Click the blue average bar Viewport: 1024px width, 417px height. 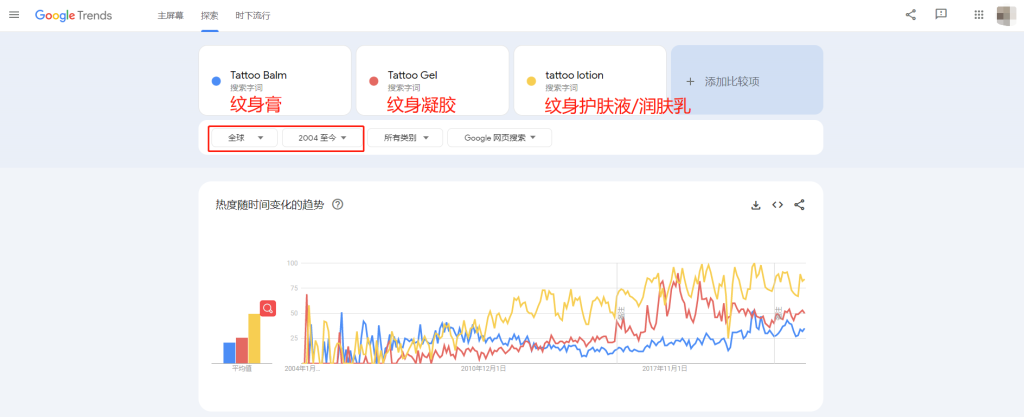[x=229, y=352]
